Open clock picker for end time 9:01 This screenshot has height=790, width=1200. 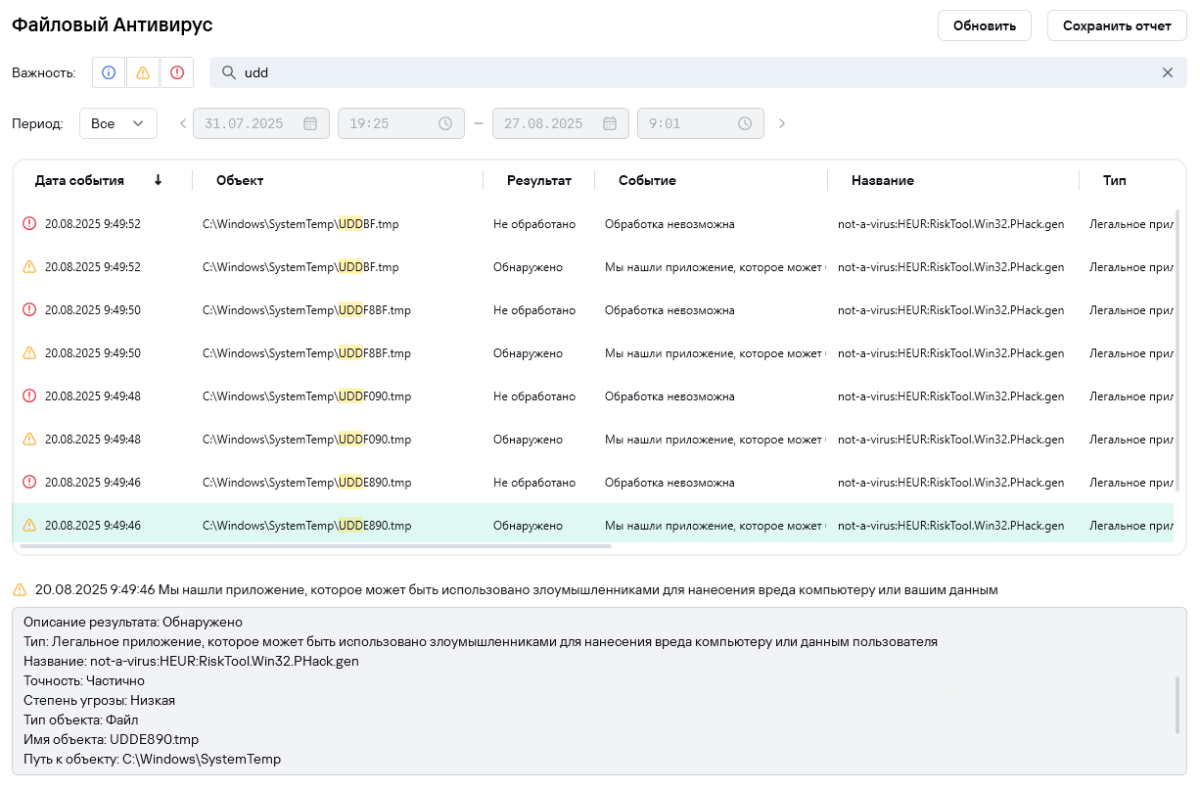click(x=745, y=124)
